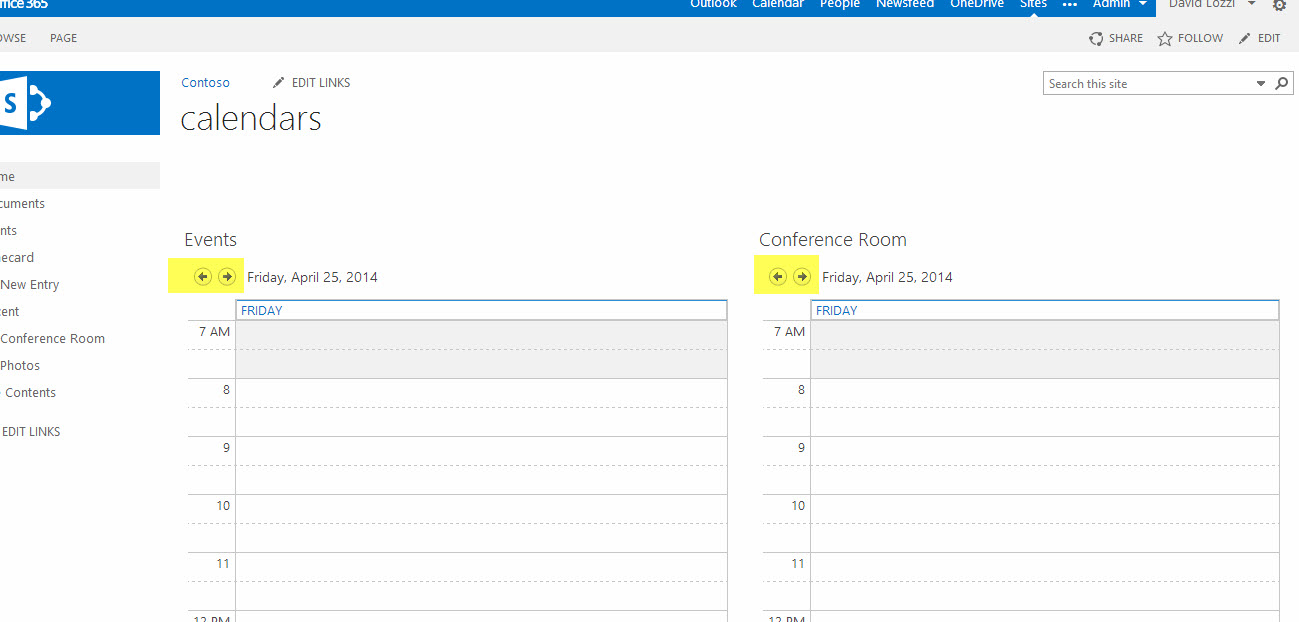Viewport: 1299px width, 622px height.
Task: Click the search magnifier icon
Action: (x=1282, y=84)
